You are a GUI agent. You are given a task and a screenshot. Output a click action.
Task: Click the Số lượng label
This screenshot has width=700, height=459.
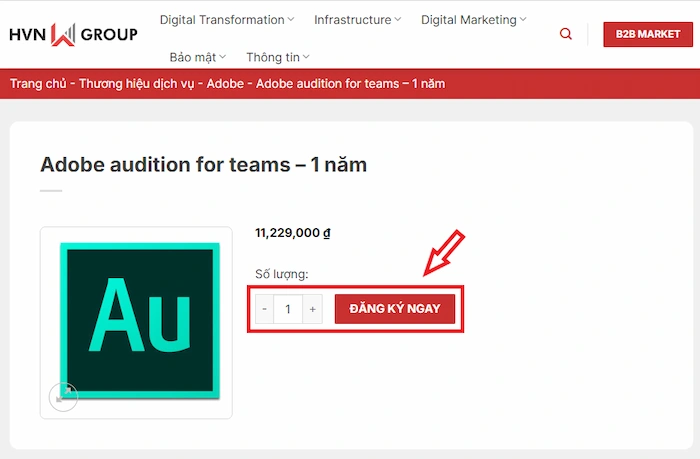pyautogui.click(x=282, y=274)
